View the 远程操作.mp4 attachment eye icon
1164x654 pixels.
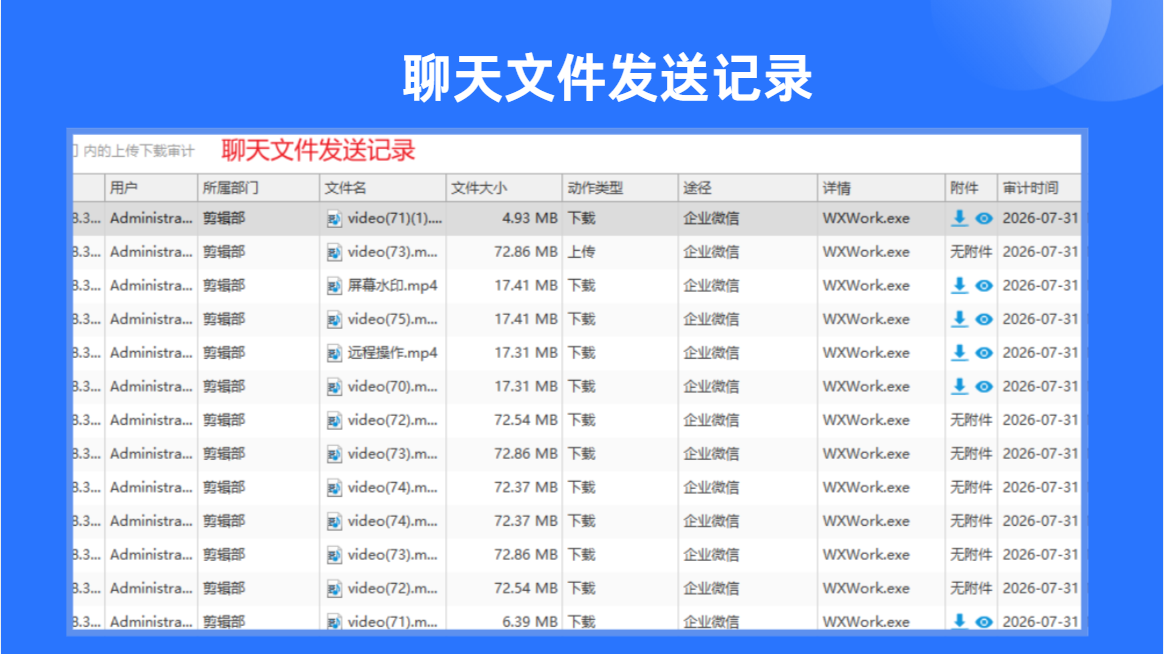pyautogui.click(x=984, y=353)
